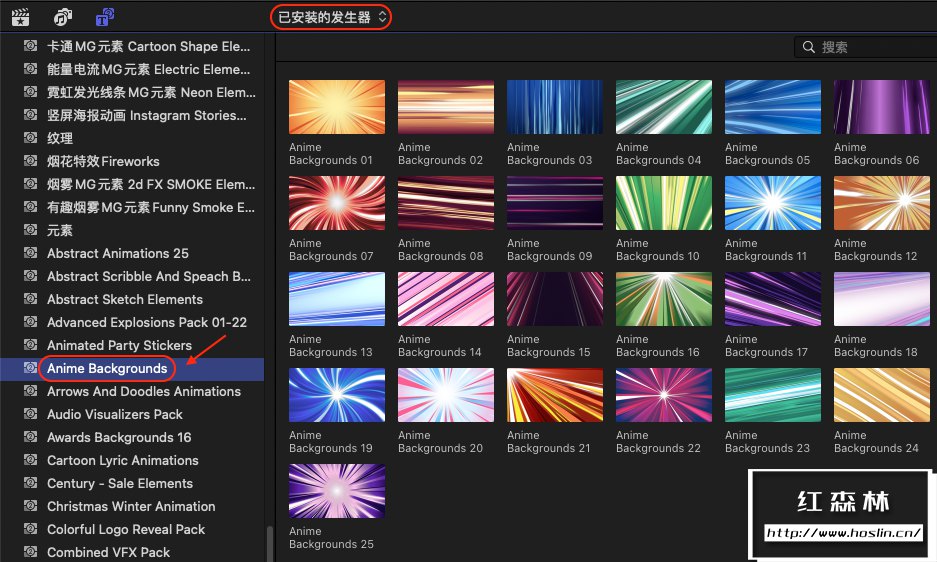Select Anime Backgrounds 16 thumbnail
This screenshot has height=562, width=937.
click(x=664, y=299)
